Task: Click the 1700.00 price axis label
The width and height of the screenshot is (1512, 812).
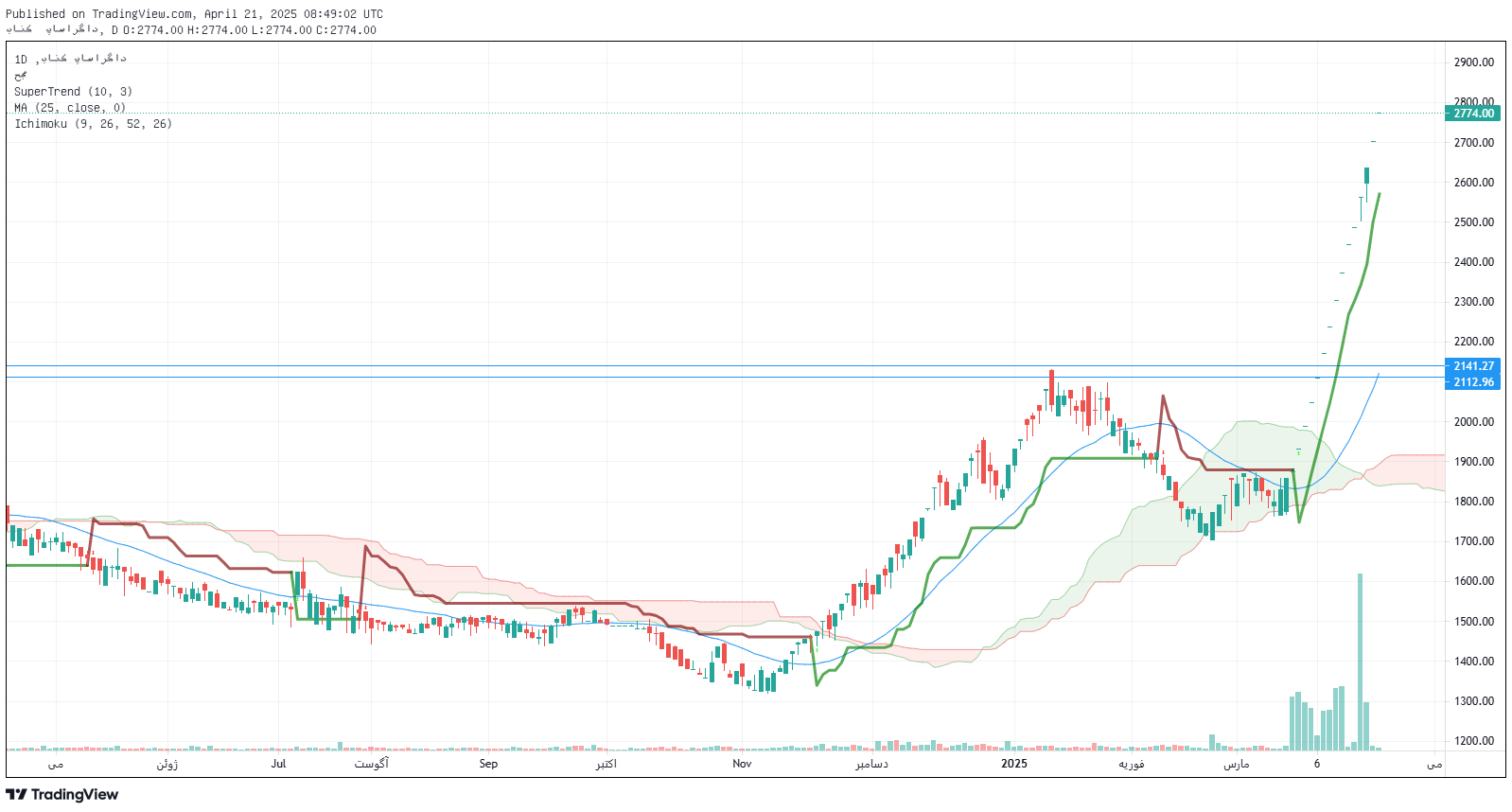Action: tap(1474, 541)
